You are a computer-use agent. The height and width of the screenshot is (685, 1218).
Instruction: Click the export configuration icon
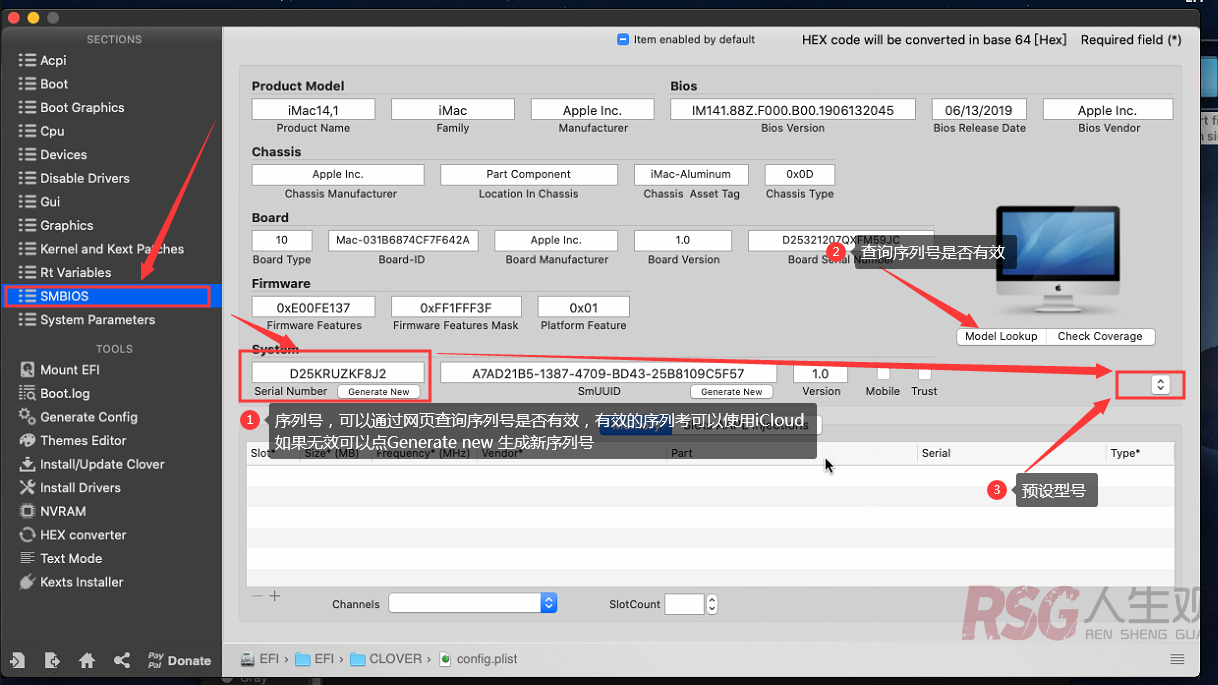52,660
